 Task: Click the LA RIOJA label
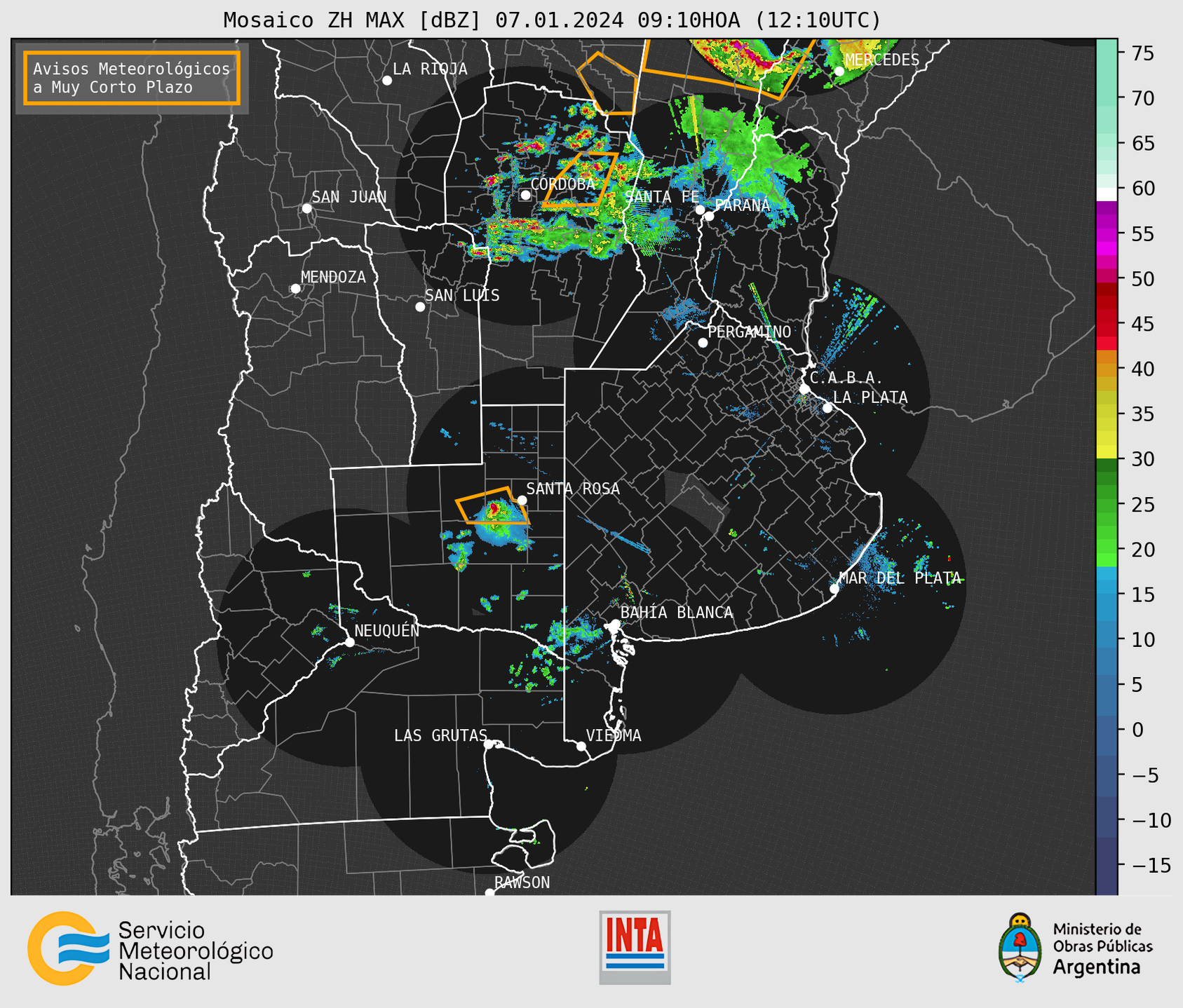pos(430,69)
